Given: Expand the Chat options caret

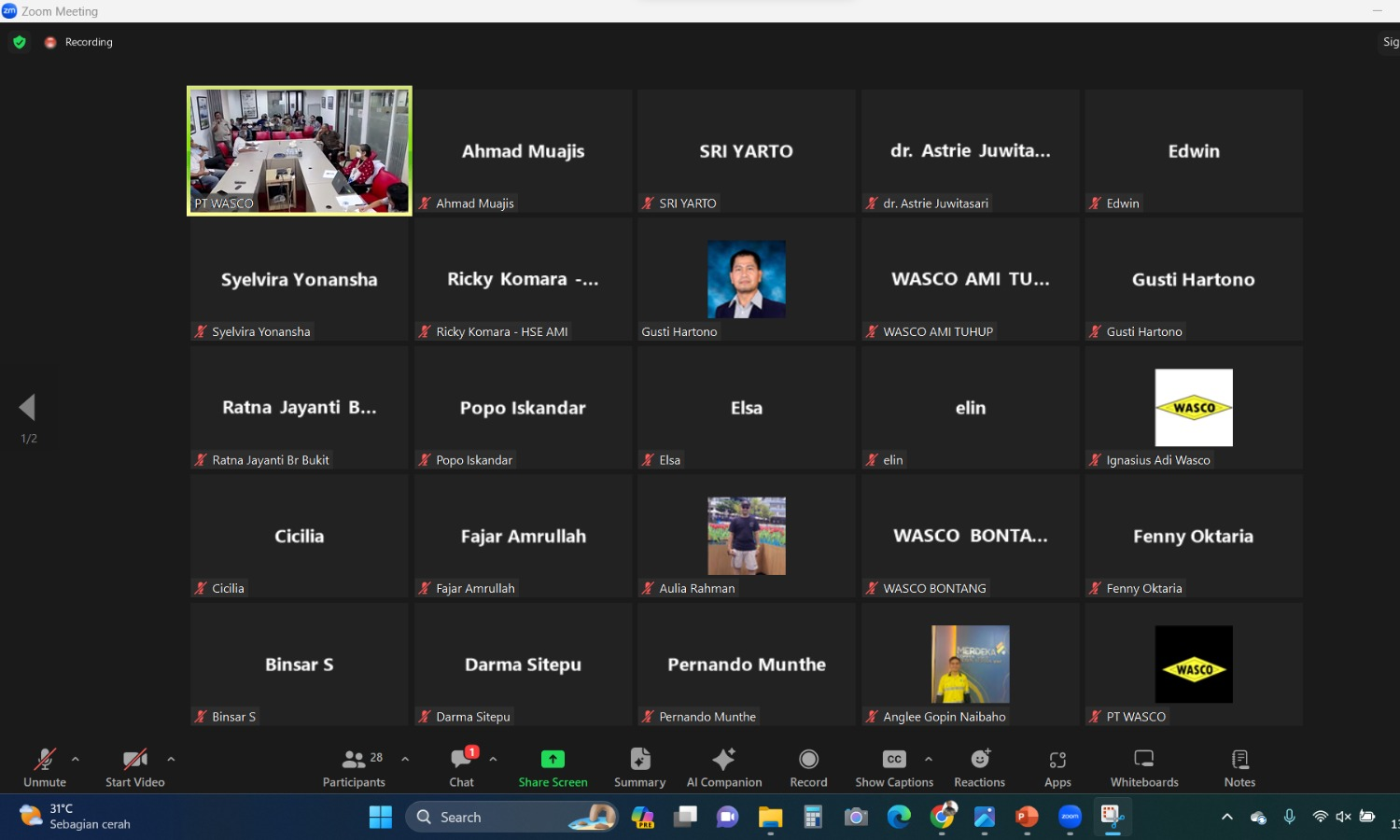Looking at the screenshot, I should pyautogui.click(x=493, y=759).
